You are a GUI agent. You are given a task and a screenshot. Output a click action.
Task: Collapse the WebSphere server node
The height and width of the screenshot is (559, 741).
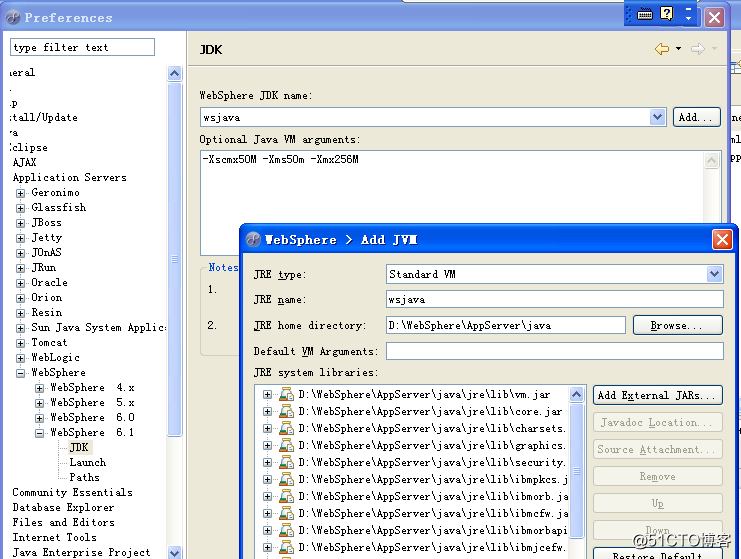click(x=20, y=373)
